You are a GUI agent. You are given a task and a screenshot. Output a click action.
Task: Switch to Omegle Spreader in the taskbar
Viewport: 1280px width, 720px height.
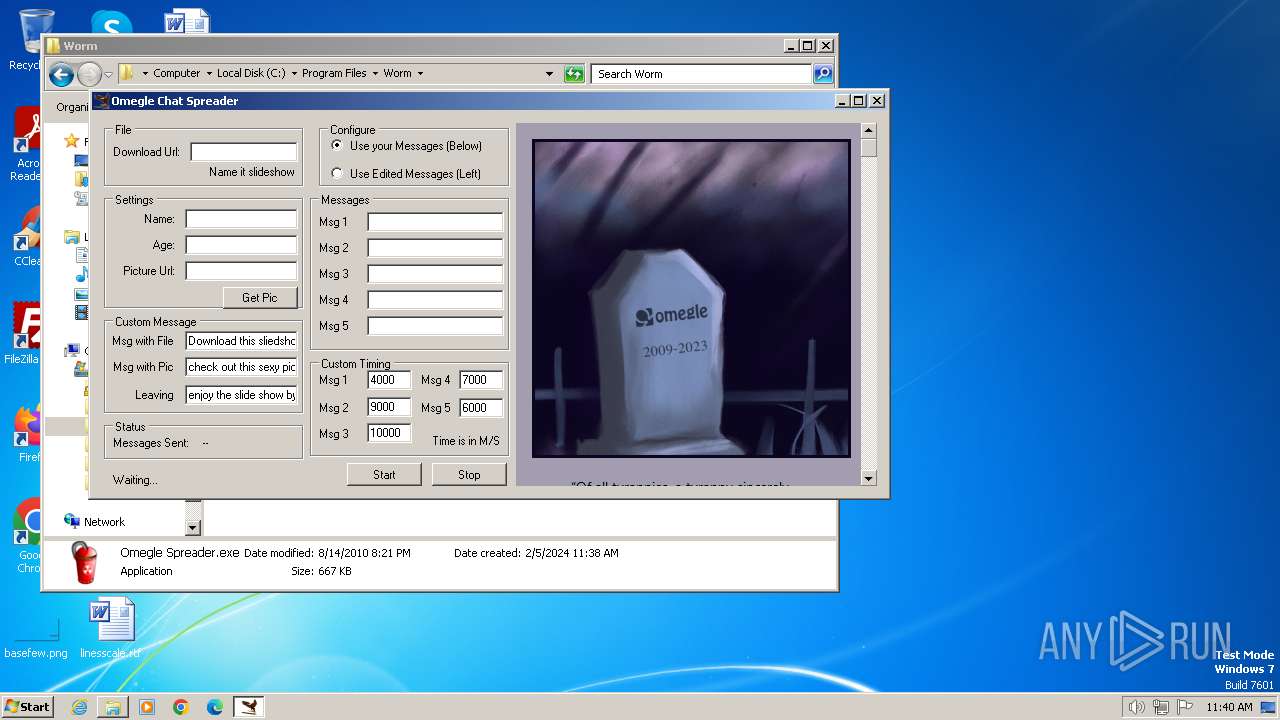tap(249, 707)
